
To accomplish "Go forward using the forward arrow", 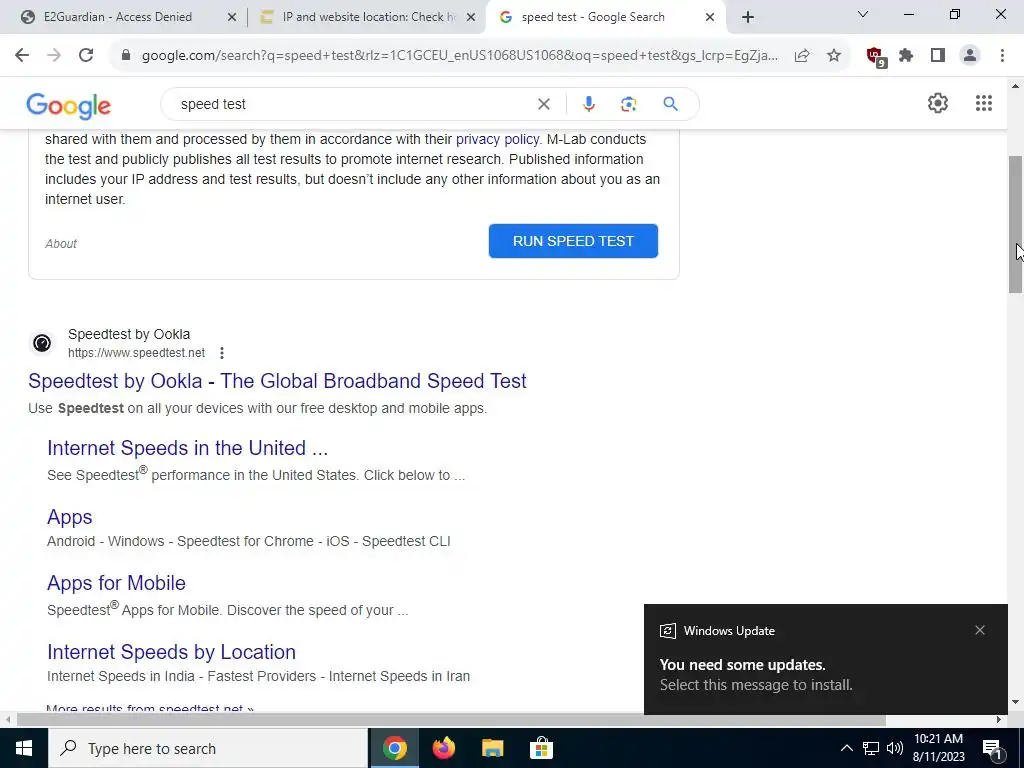I will pos(54,56).
